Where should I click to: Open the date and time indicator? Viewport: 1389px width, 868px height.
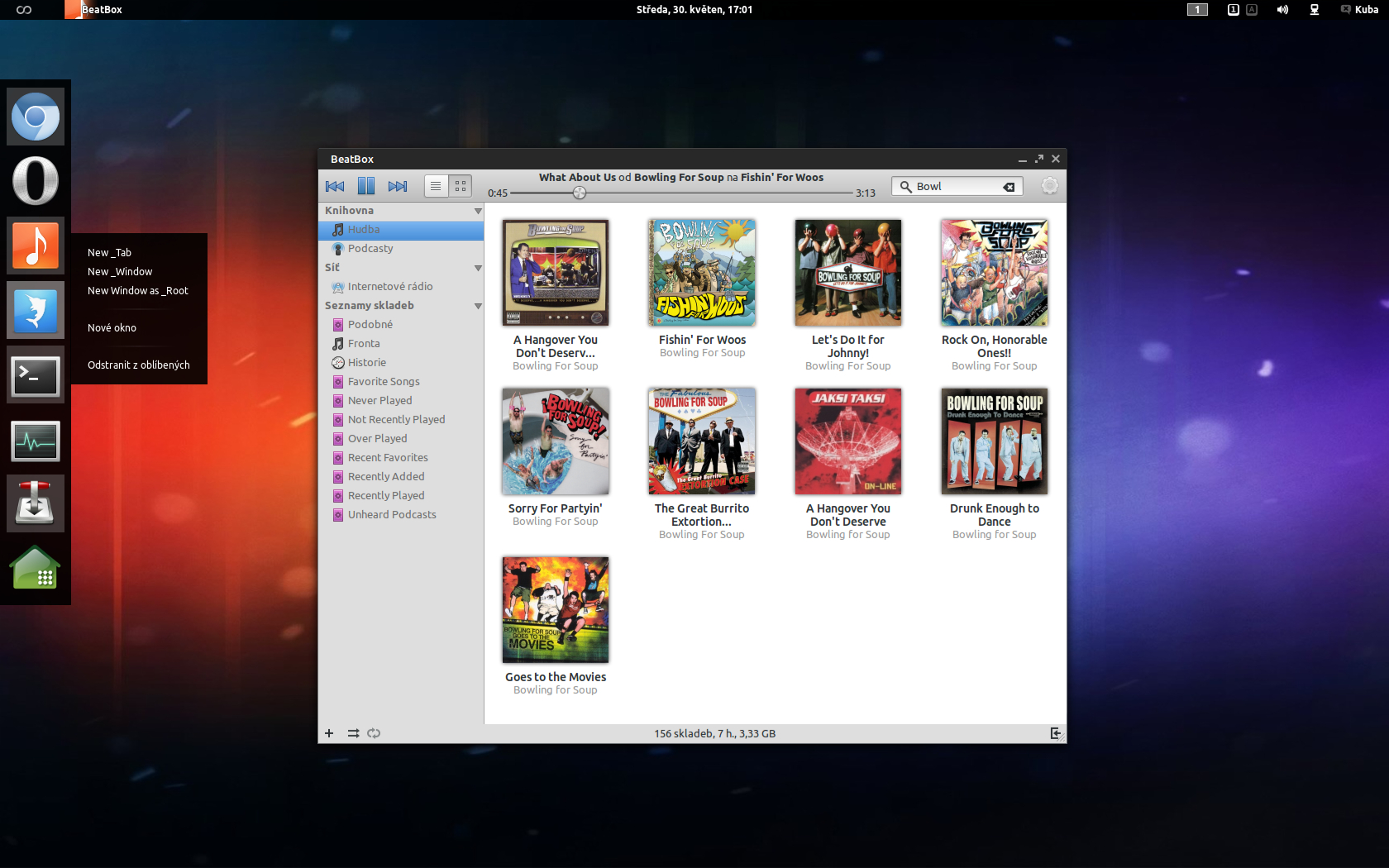pyautogui.click(x=694, y=10)
